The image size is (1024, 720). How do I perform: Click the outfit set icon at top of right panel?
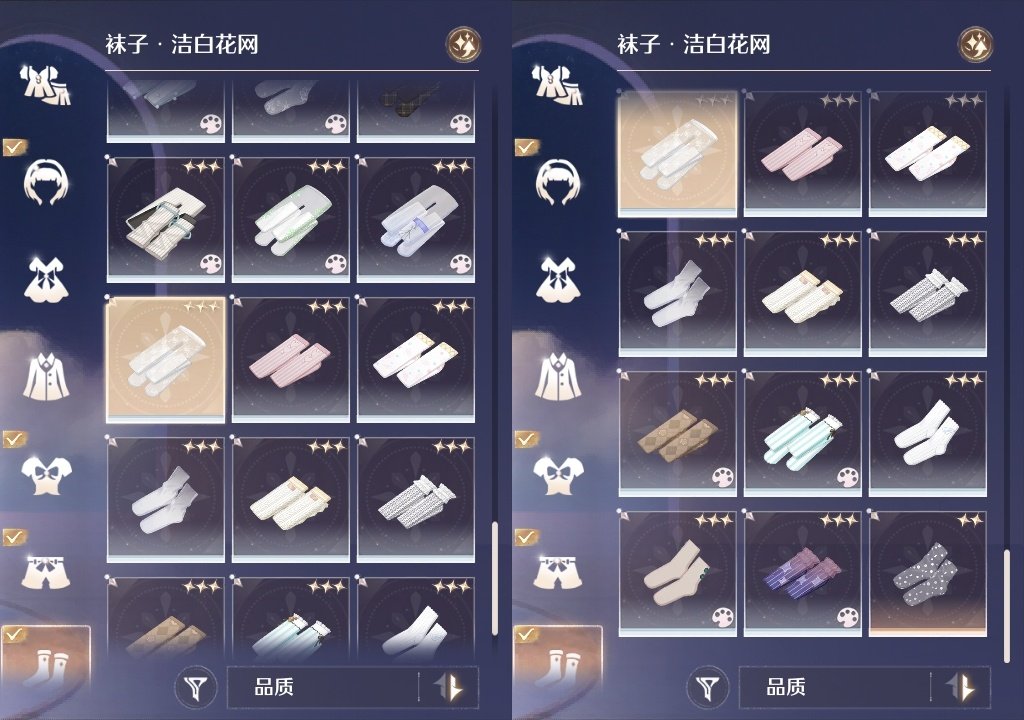557,86
